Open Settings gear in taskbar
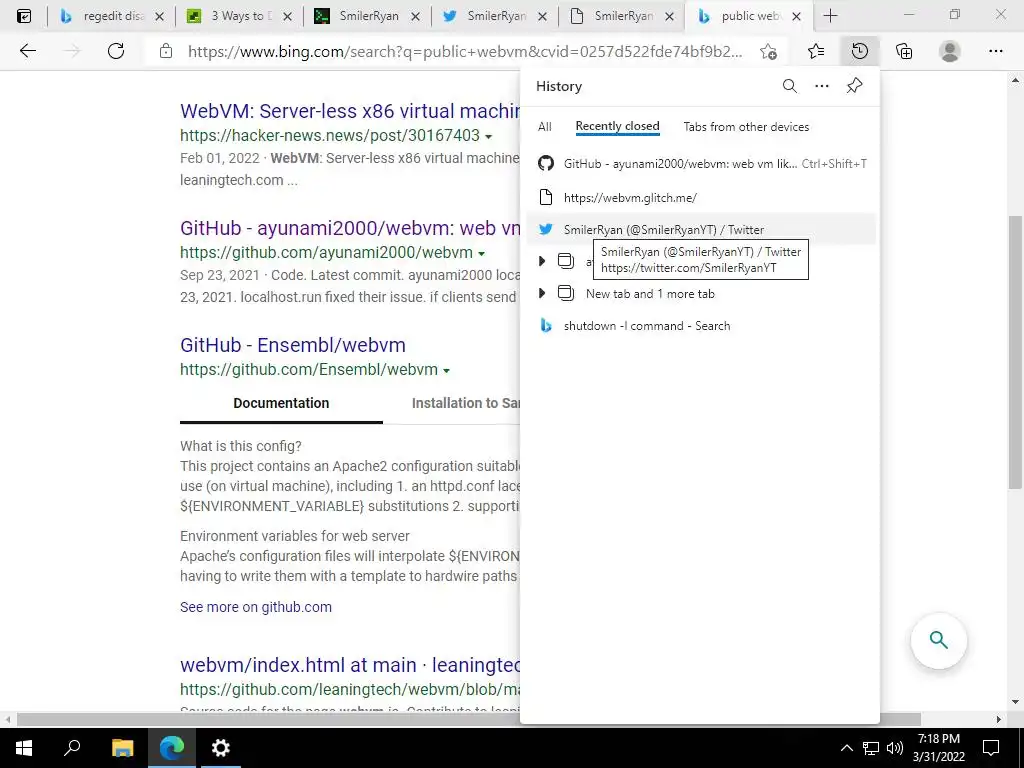Viewport: 1024px width, 768px height. click(221, 748)
